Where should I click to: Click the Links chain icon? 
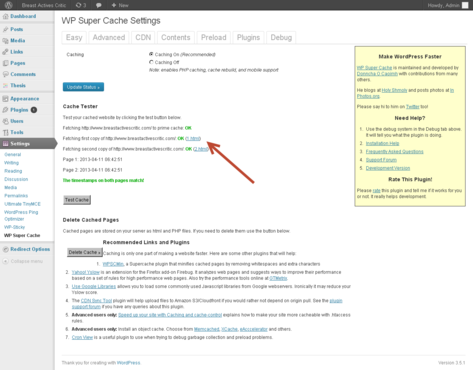[x=5, y=52]
